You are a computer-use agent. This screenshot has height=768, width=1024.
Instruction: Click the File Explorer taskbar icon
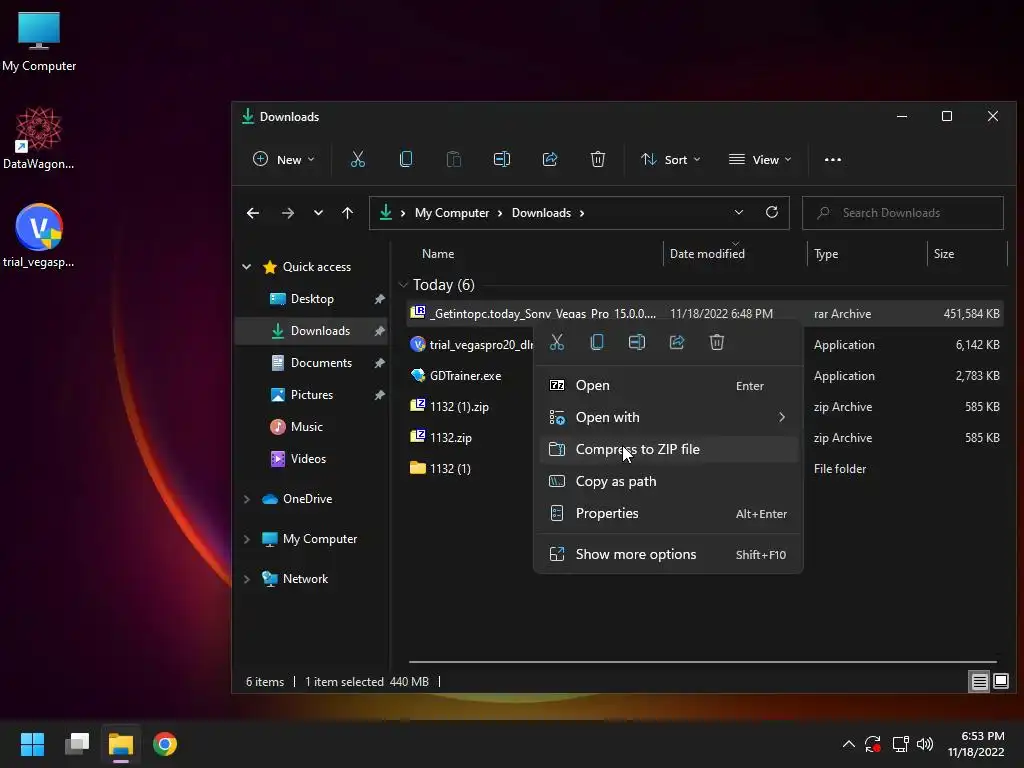click(x=121, y=744)
